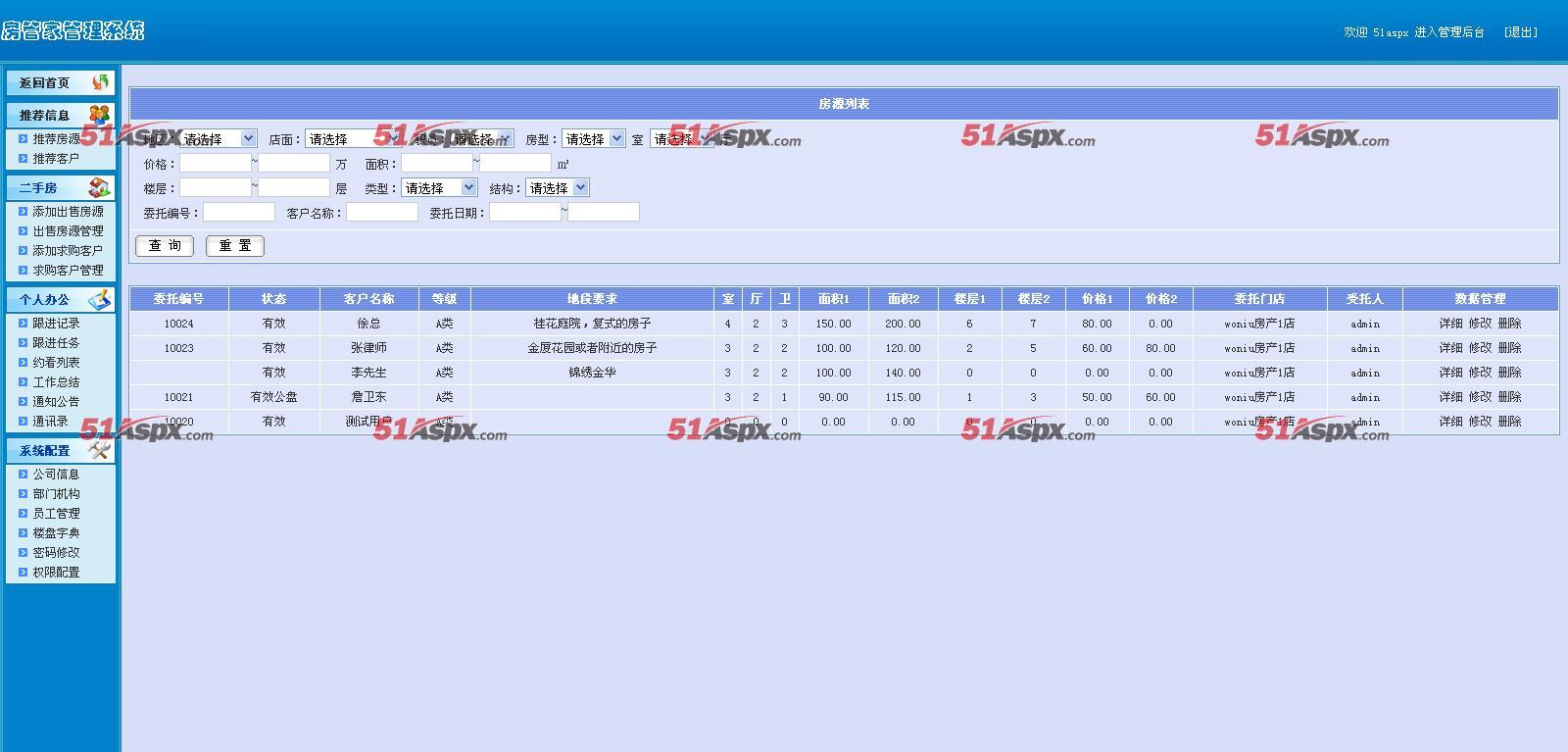
Task: Click customer name 詹卫东
Action: pyautogui.click(x=369, y=396)
